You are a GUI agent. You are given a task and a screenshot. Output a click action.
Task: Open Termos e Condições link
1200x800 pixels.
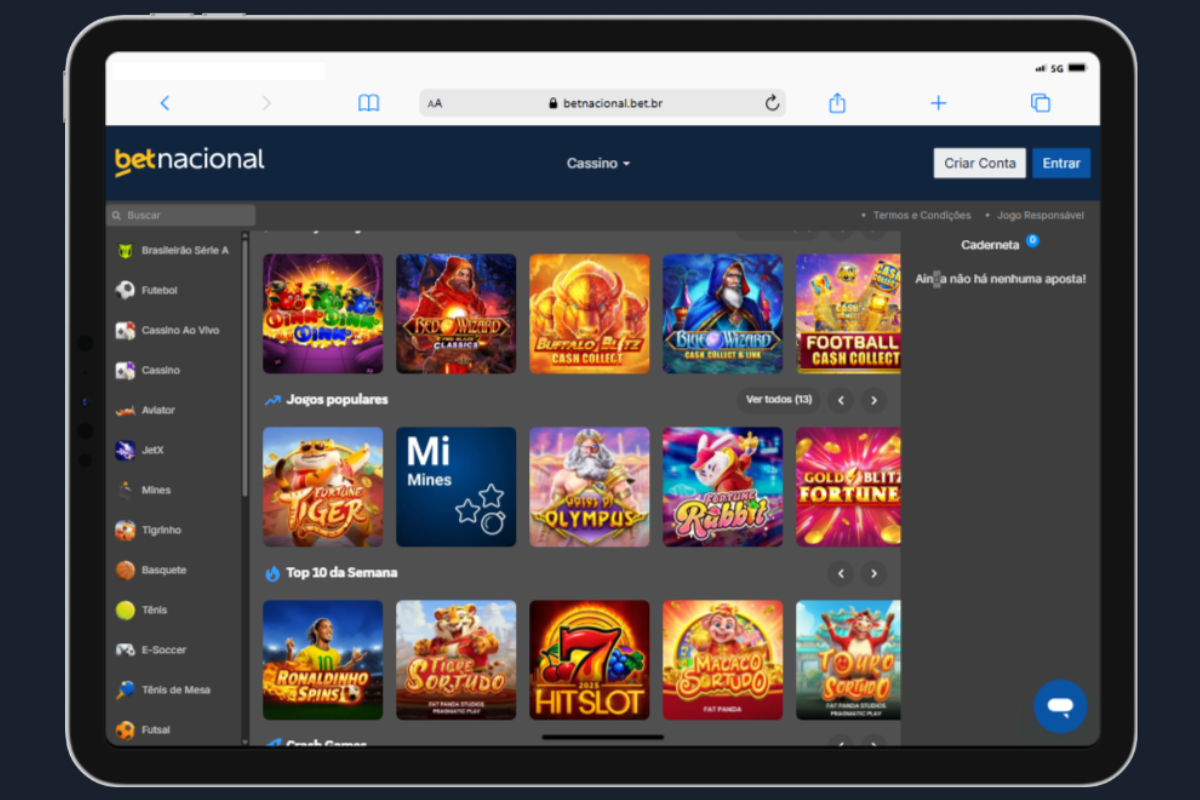click(921, 215)
